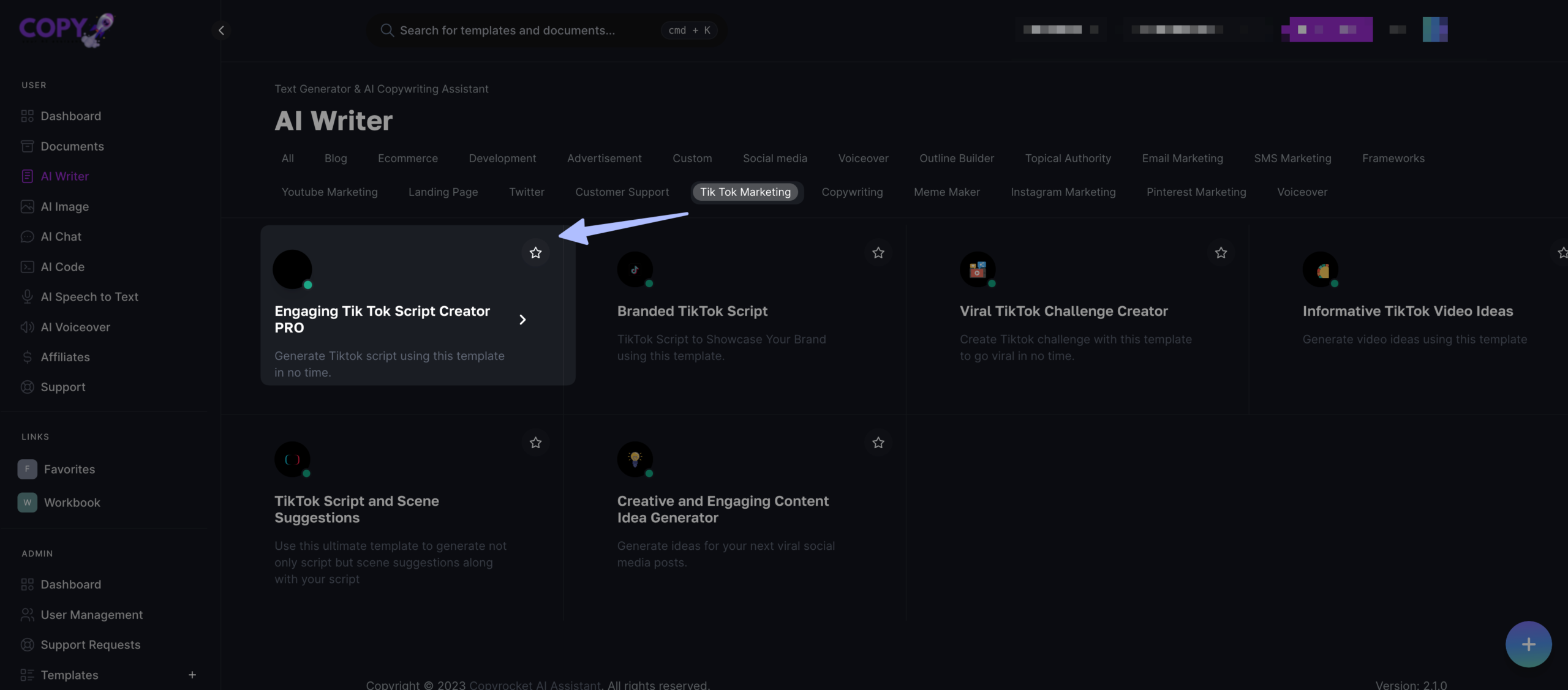Open AI Chat in sidebar

pyautogui.click(x=61, y=237)
